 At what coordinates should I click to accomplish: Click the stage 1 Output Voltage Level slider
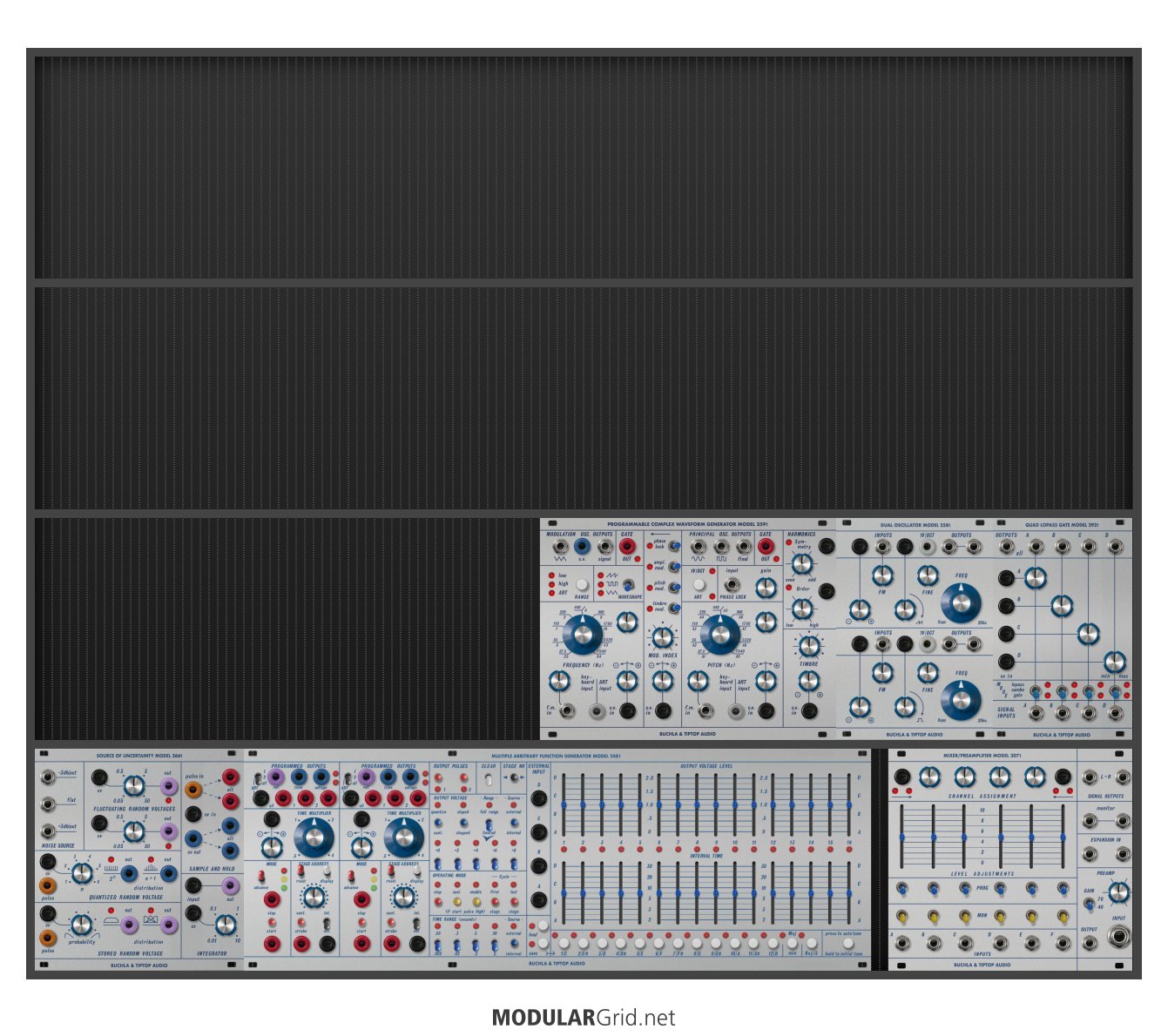tap(564, 805)
